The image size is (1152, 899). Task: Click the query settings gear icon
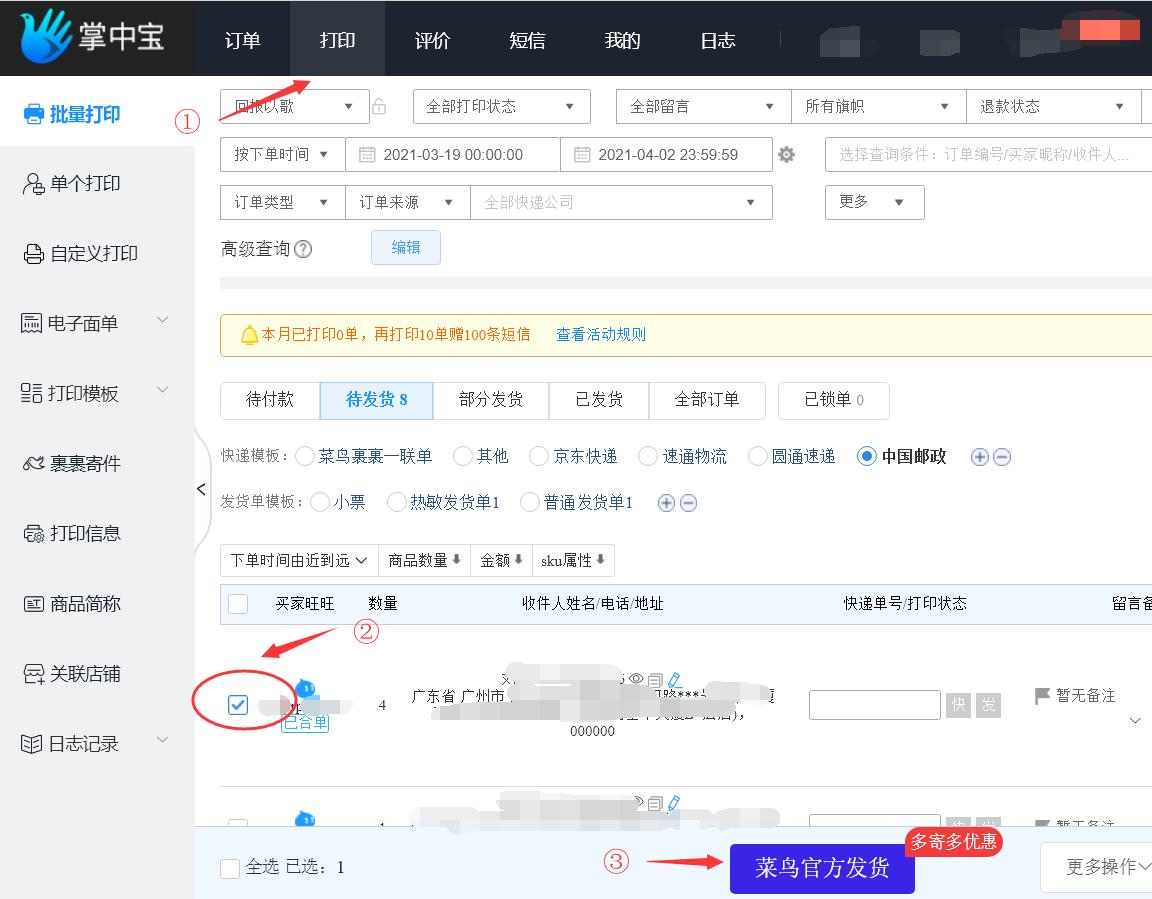click(787, 154)
